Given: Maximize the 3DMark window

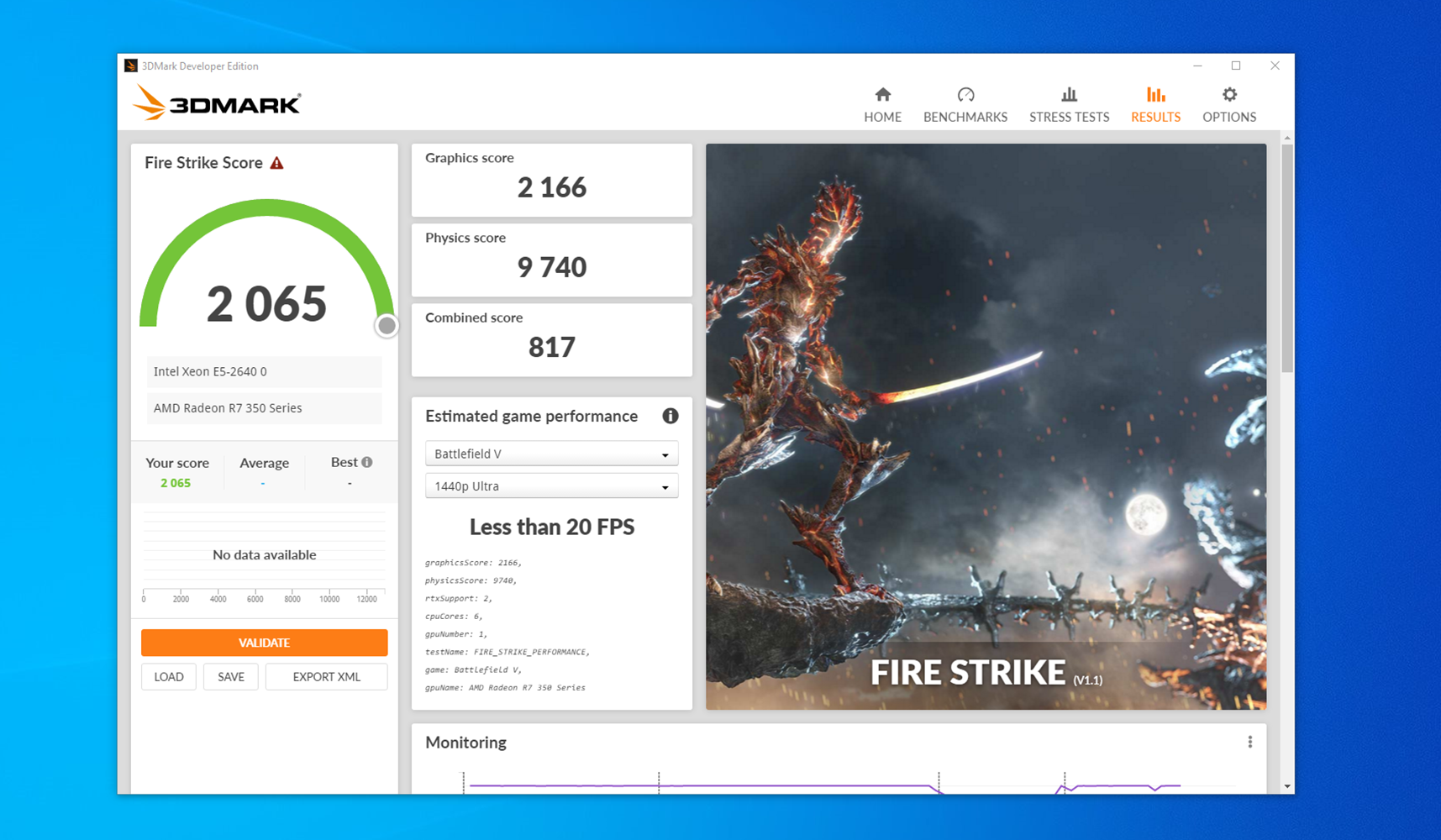Looking at the screenshot, I should tap(1236, 66).
